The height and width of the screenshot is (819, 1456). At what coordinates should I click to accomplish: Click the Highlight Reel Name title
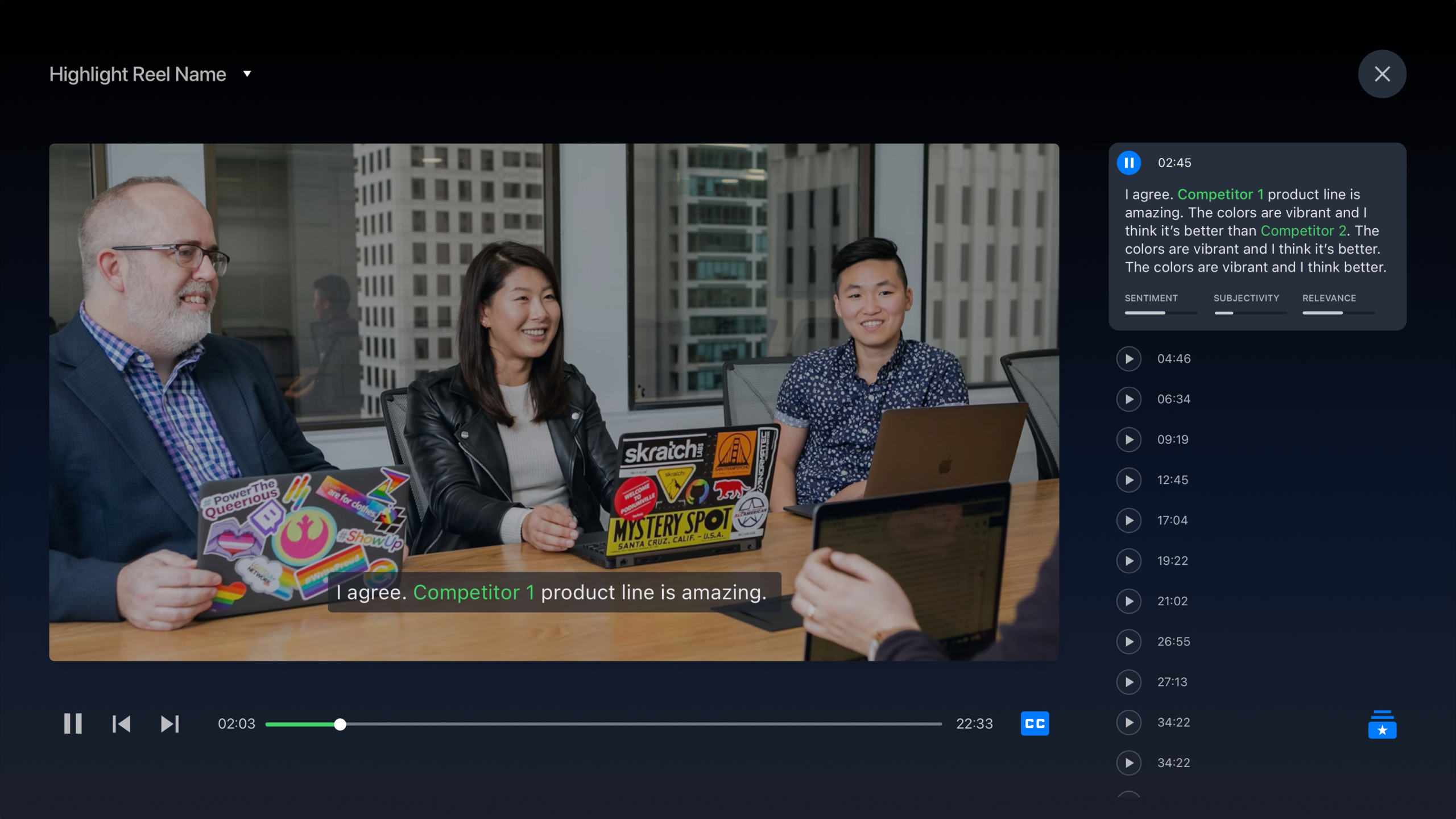coord(138,75)
